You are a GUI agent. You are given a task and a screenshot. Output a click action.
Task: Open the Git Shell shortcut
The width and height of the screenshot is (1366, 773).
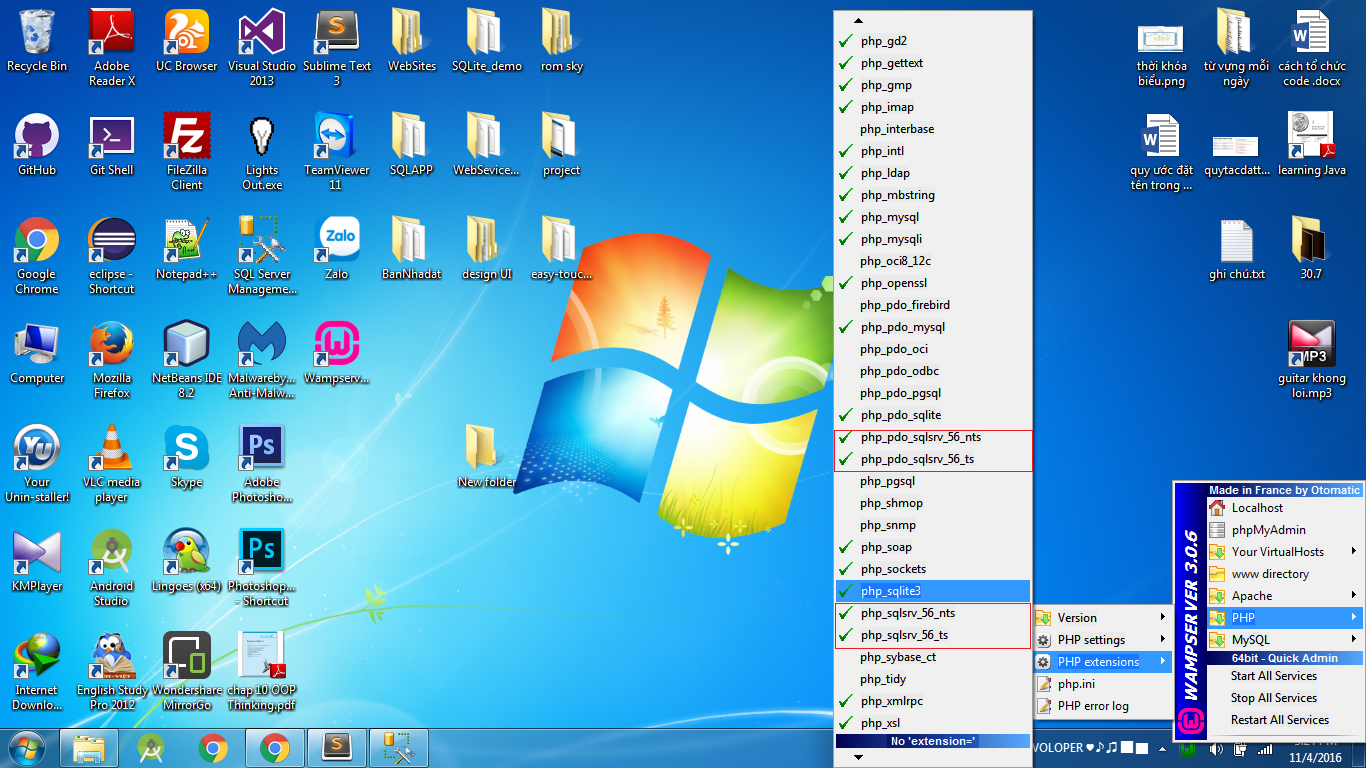[x=111, y=145]
